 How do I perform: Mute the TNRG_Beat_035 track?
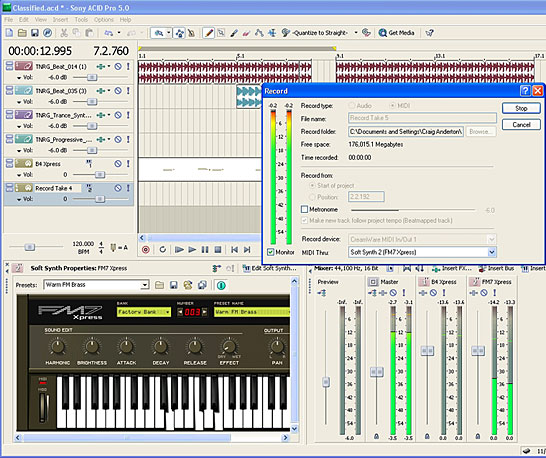(x=118, y=91)
